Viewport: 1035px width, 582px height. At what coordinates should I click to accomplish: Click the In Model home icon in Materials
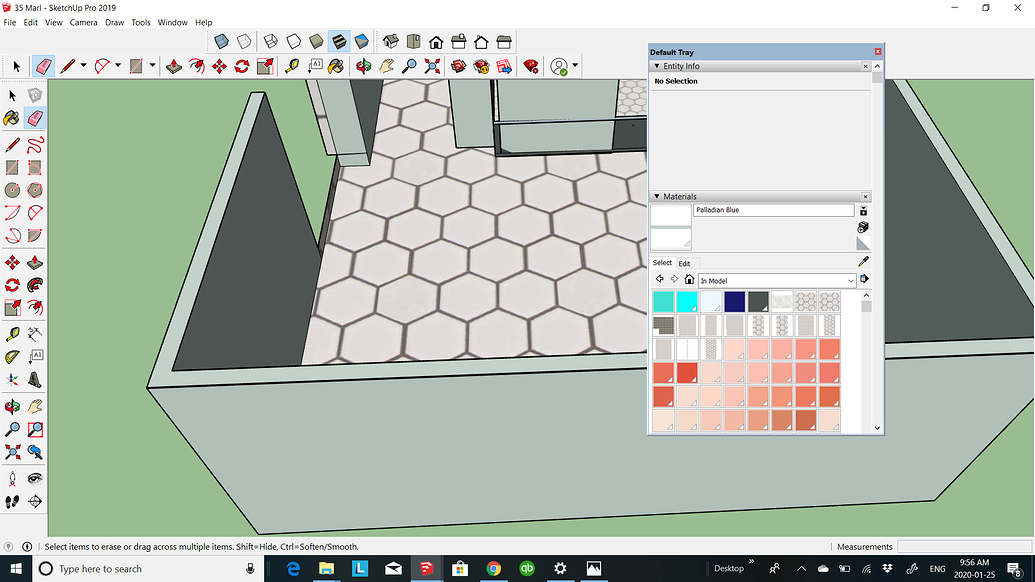click(690, 279)
